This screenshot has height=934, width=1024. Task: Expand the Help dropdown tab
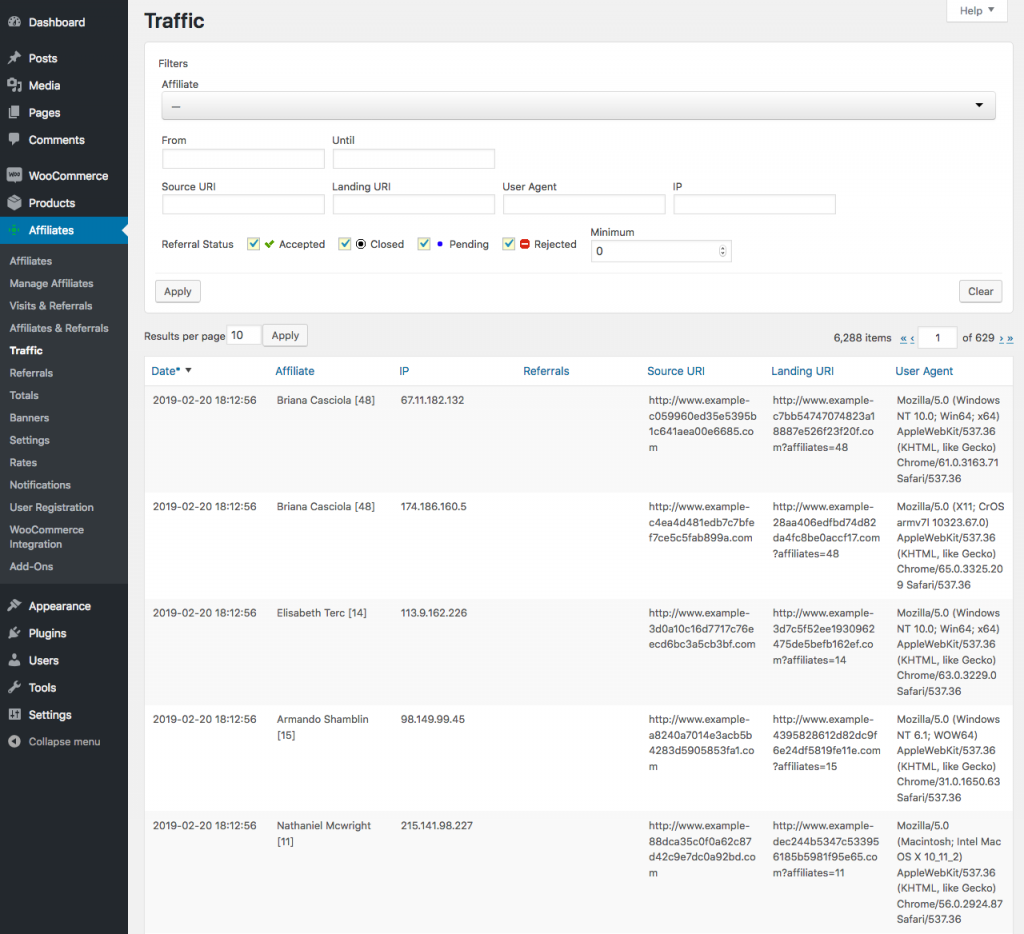[976, 10]
